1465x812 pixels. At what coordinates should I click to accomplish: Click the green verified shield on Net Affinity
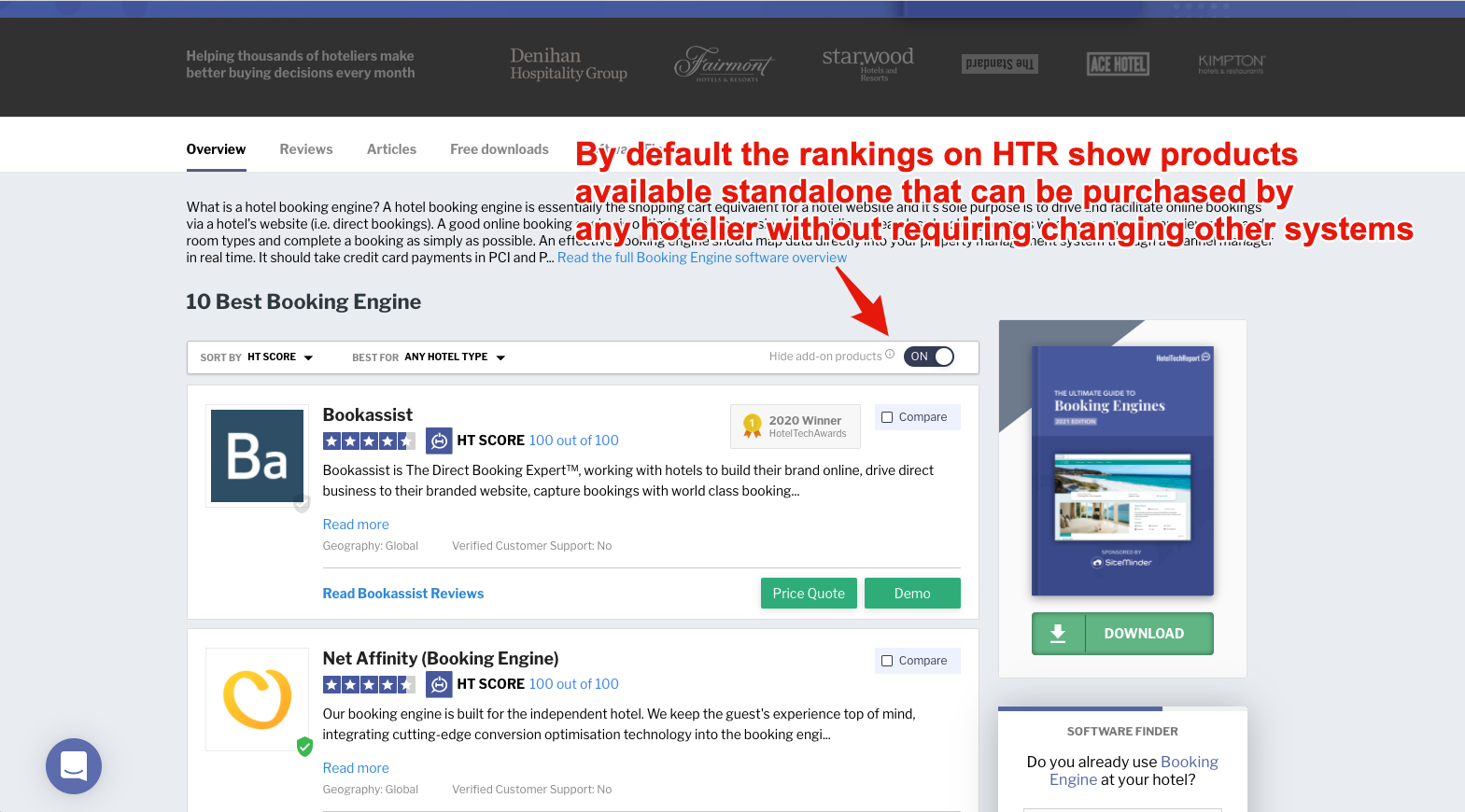coord(304,747)
